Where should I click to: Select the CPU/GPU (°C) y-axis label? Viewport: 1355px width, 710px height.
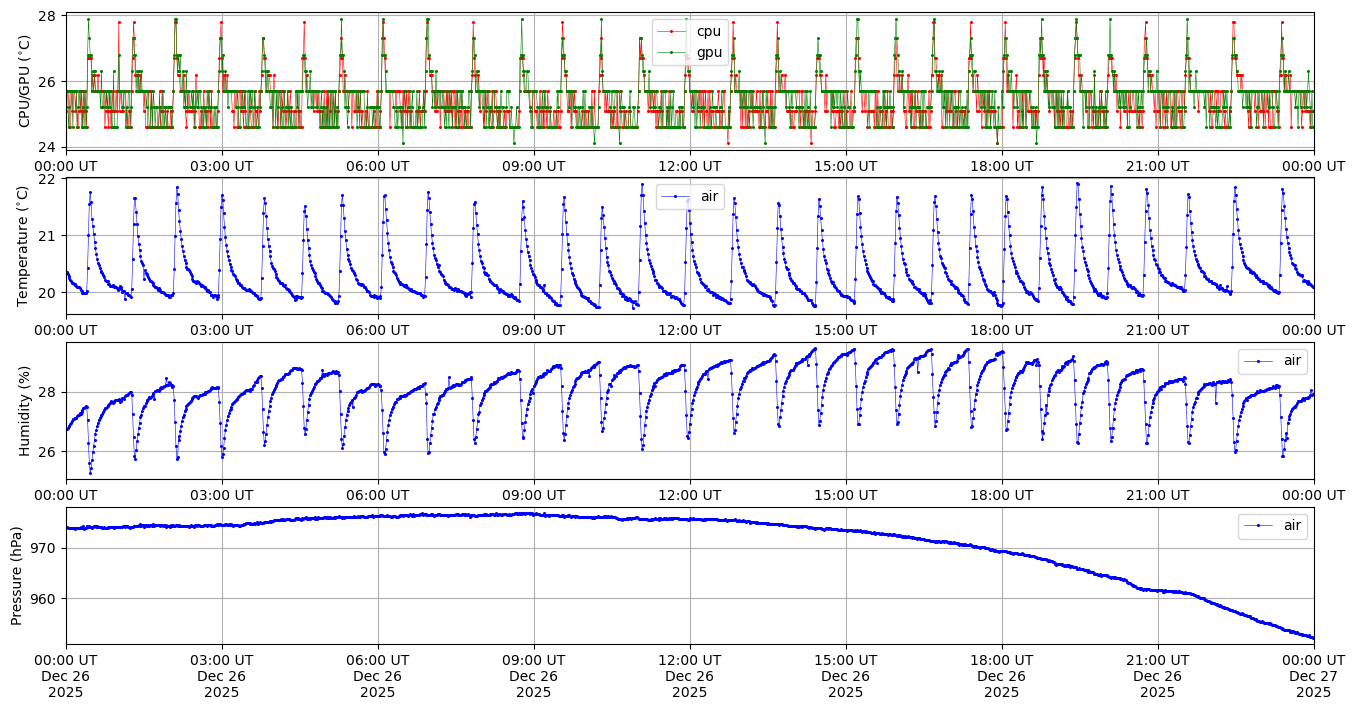point(25,81)
